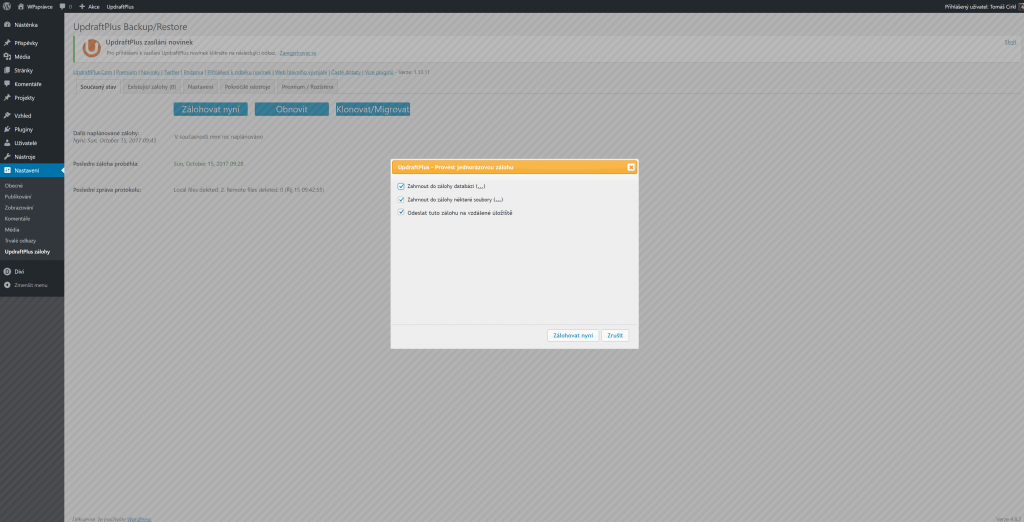Open UpdraftPlus zálohy submenu item
This screenshot has width=1024, height=522.
27,252
